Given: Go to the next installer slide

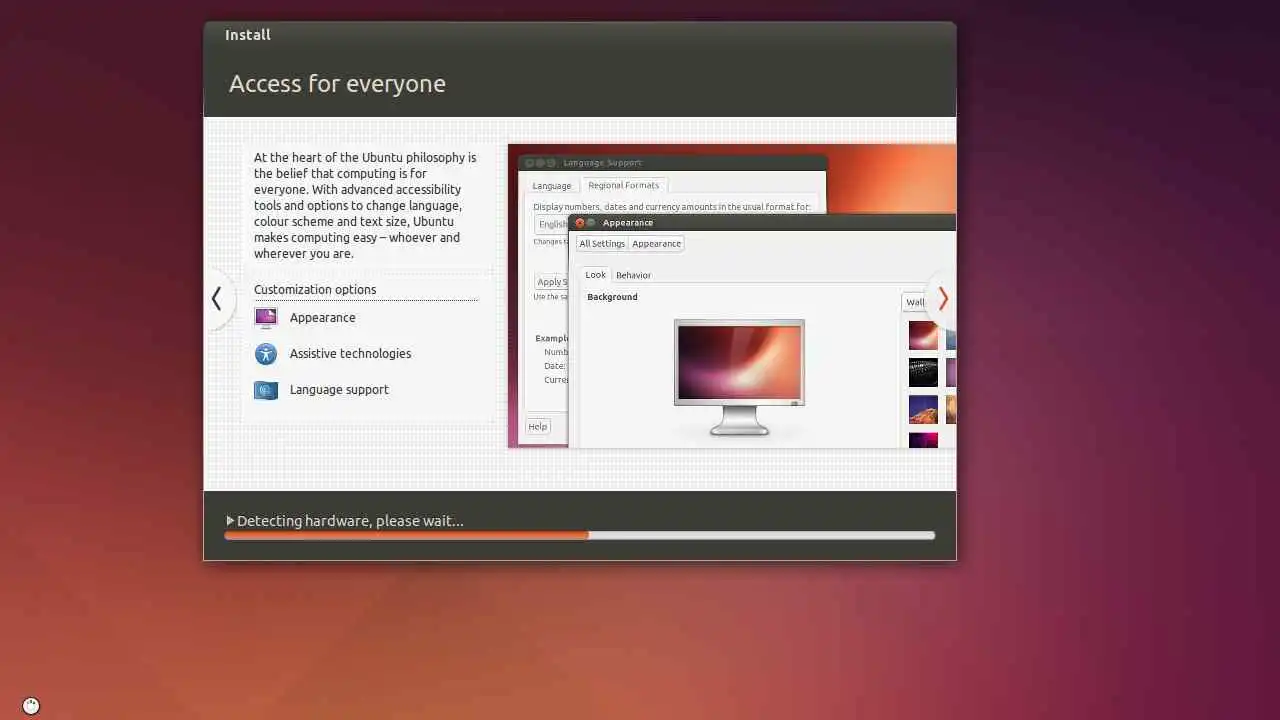Looking at the screenshot, I should tap(942, 298).
